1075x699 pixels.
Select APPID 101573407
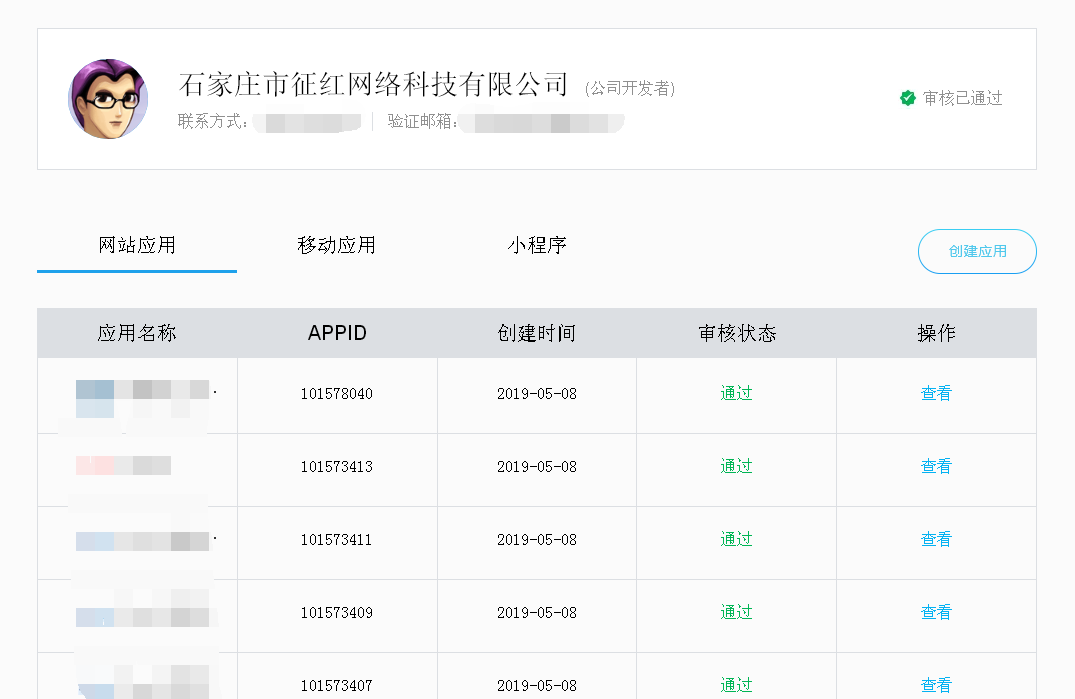coord(337,686)
